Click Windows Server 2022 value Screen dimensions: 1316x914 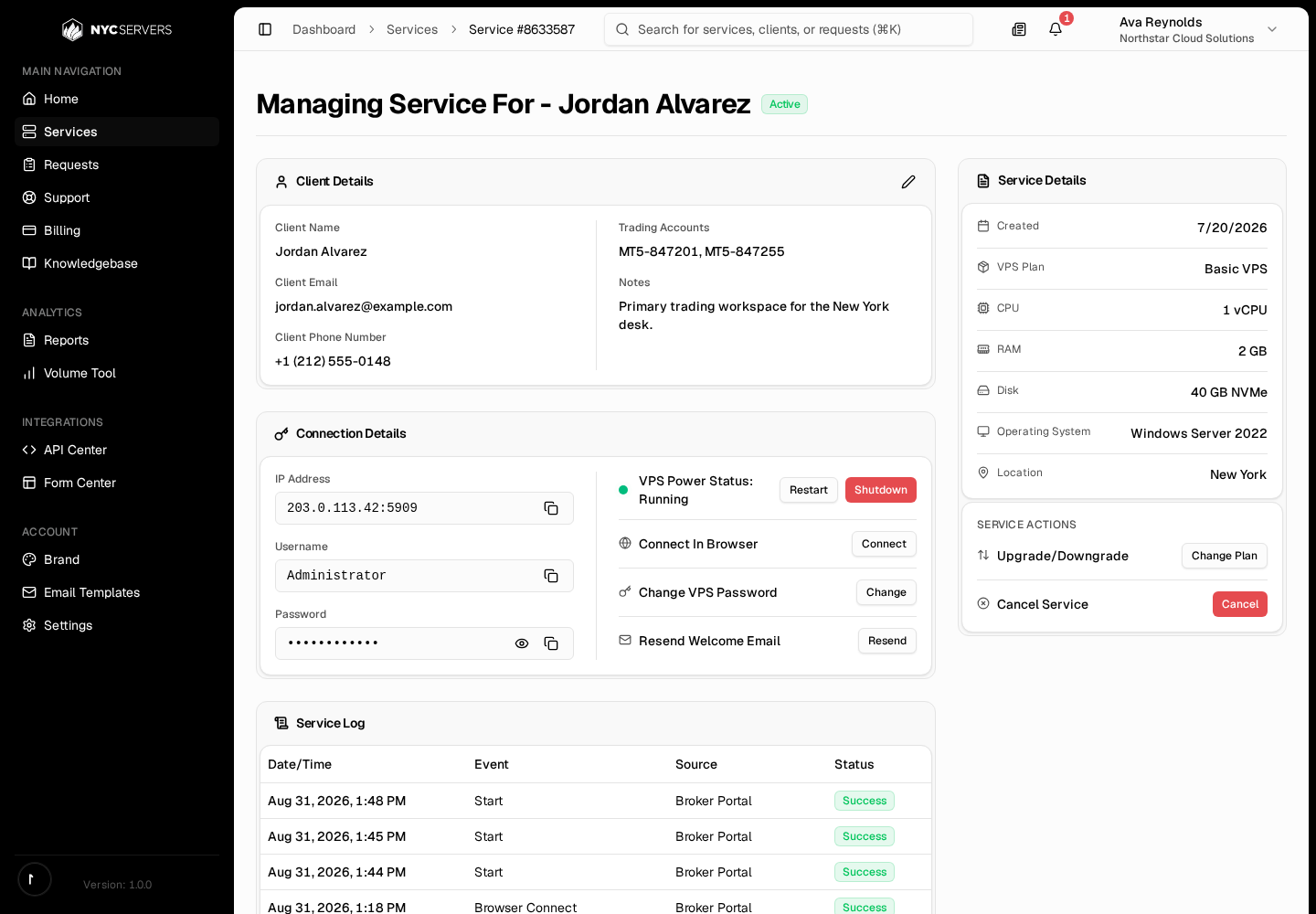[1199, 433]
